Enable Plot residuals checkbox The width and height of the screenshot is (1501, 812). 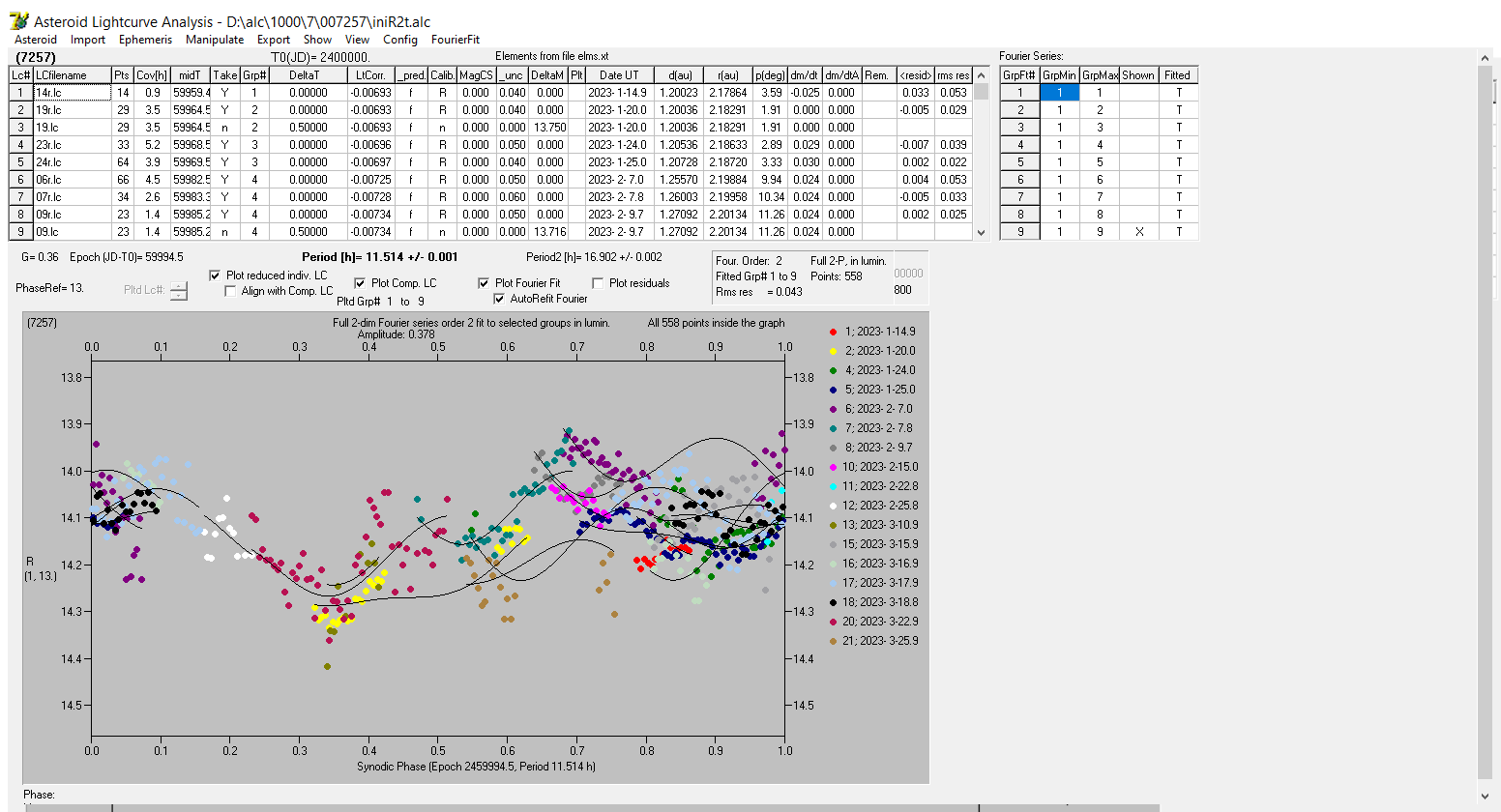click(598, 283)
